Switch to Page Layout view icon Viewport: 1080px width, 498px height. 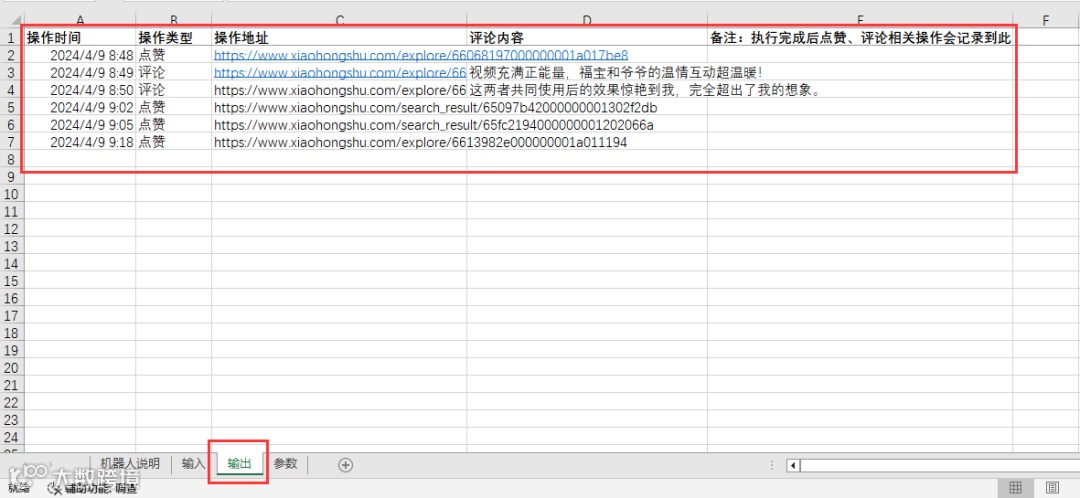click(x=1052, y=488)
